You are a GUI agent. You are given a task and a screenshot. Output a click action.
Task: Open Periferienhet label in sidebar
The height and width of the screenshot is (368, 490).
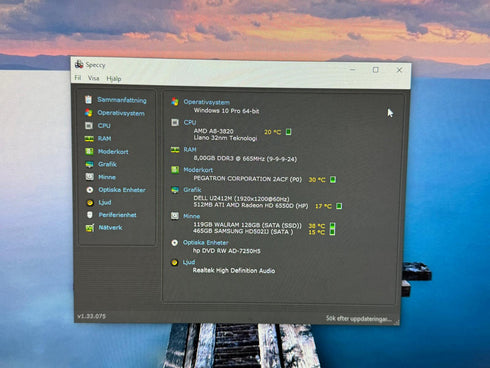pos(117,215)
